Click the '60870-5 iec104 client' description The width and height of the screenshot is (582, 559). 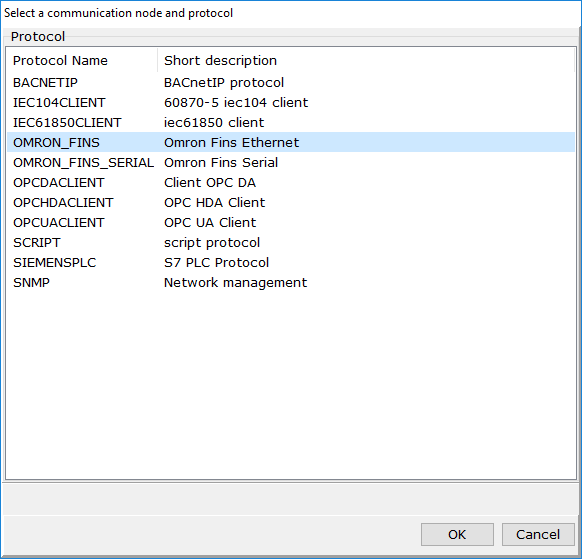click(236, 102)
